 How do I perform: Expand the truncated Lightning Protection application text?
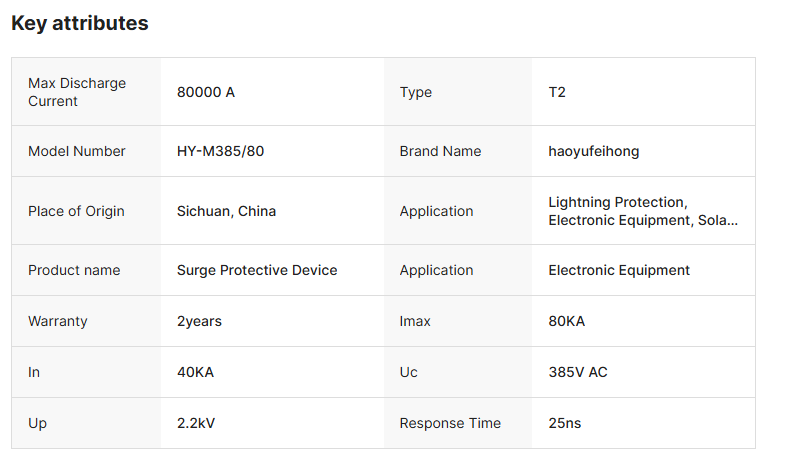643,211
